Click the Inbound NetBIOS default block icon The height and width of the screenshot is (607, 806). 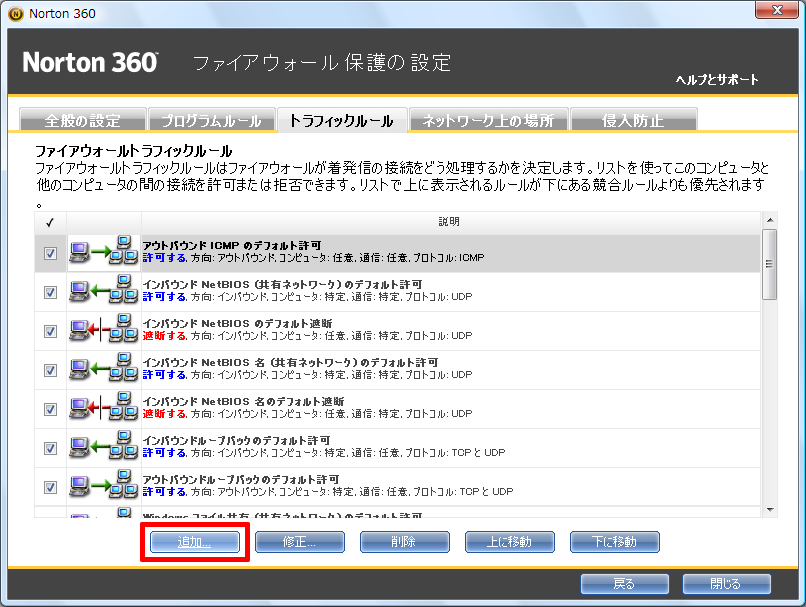click(x=103, y=331)
